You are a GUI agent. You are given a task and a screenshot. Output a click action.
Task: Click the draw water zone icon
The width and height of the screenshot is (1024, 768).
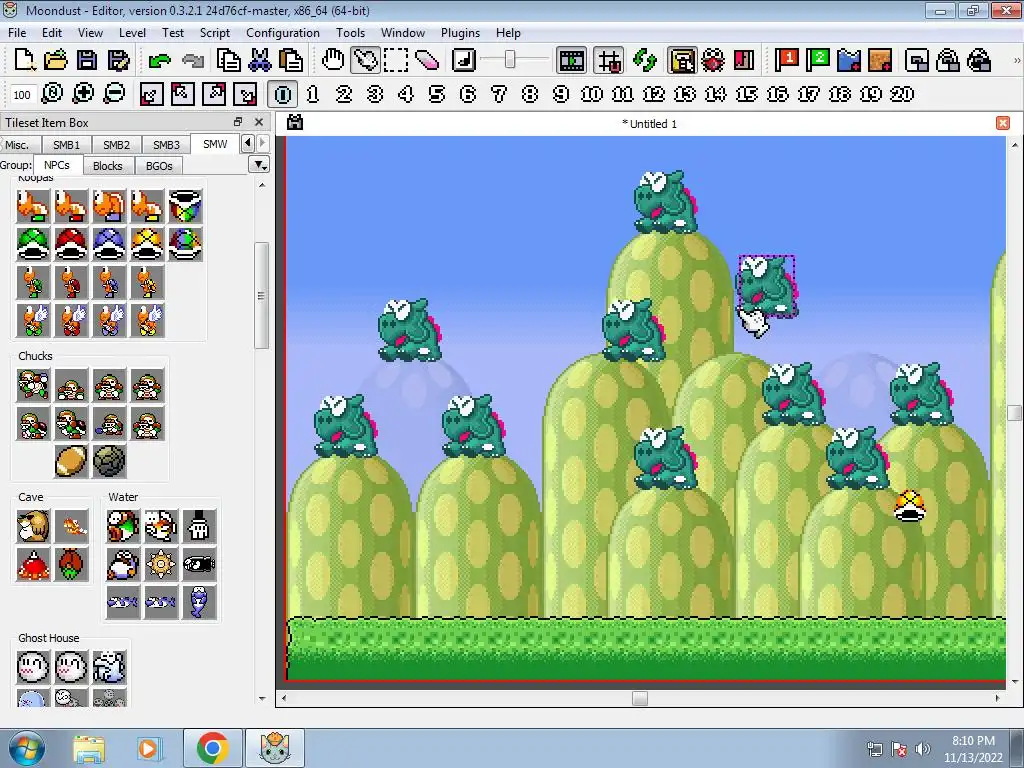(x=849, y=61)
